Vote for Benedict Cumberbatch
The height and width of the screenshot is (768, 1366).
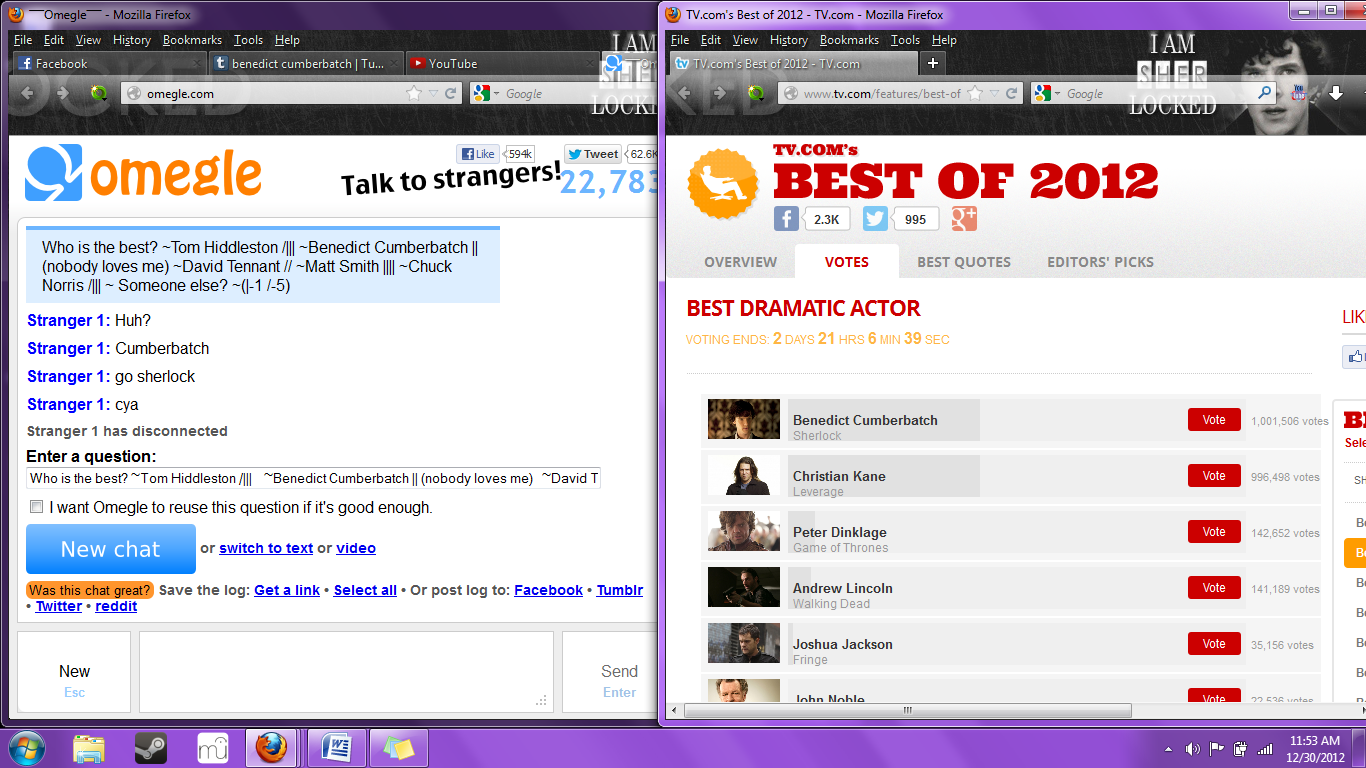pos(1214,420)
